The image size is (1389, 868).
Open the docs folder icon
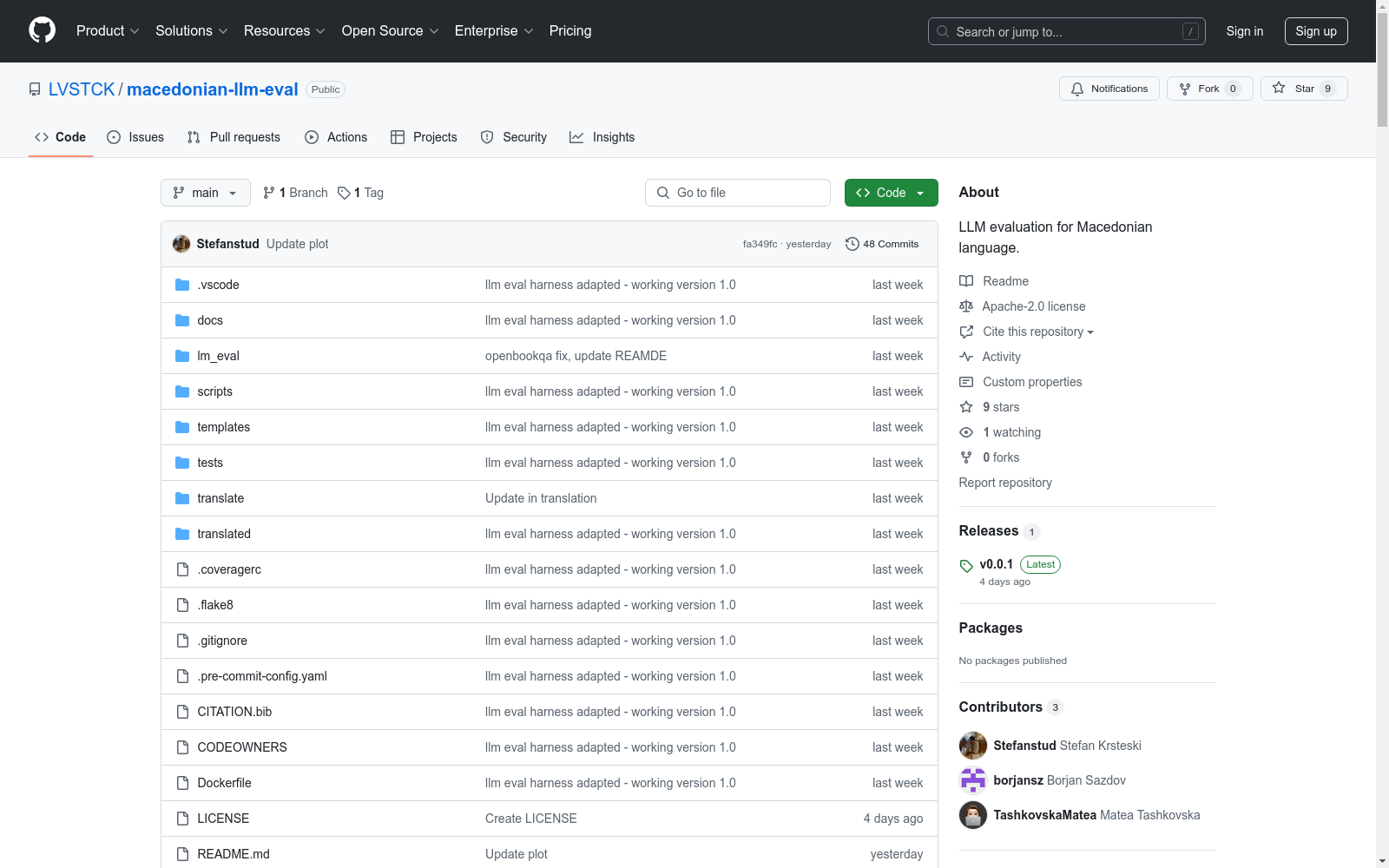pyautogui.click(x=182, y=320)
